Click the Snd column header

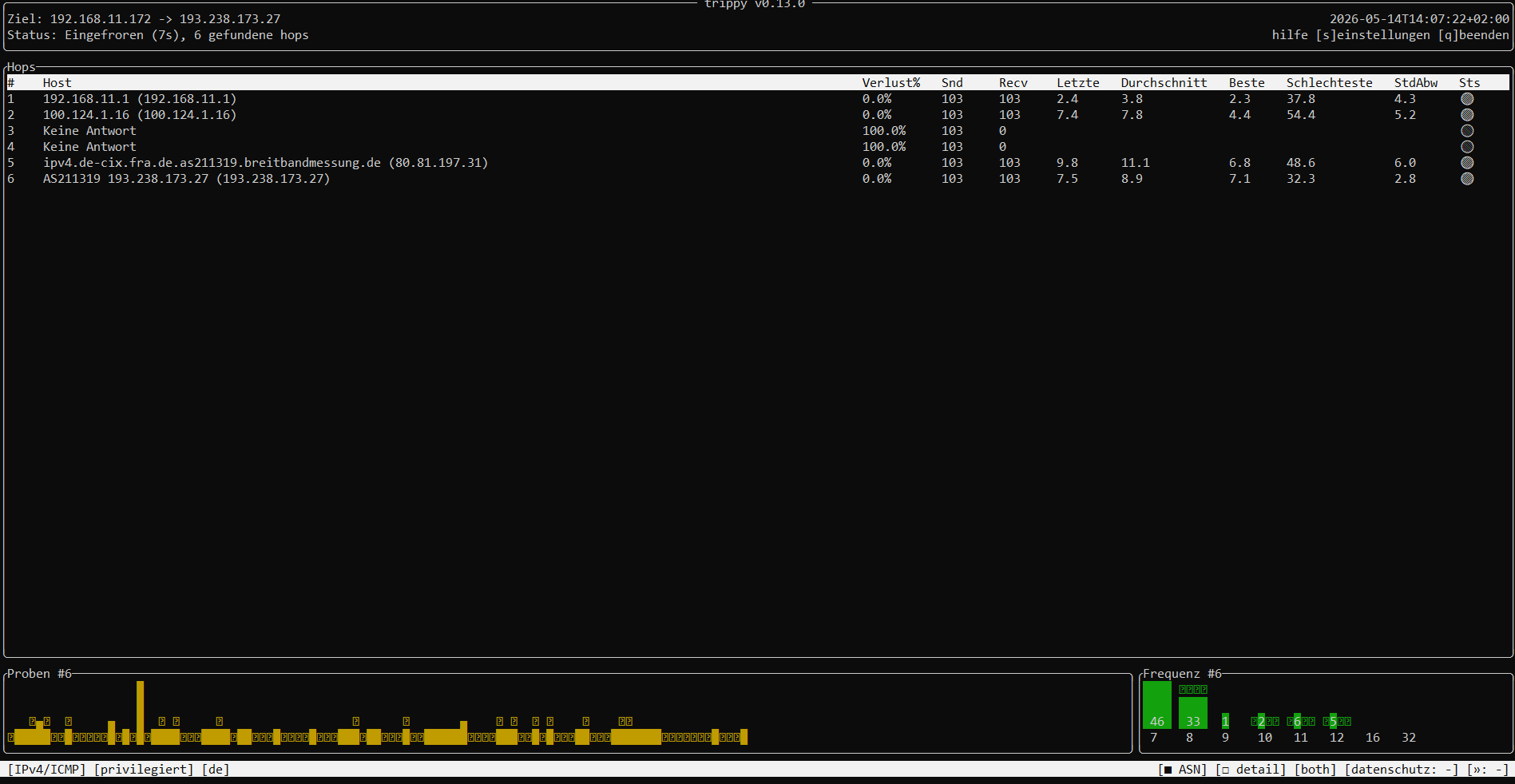pos(952,83)
